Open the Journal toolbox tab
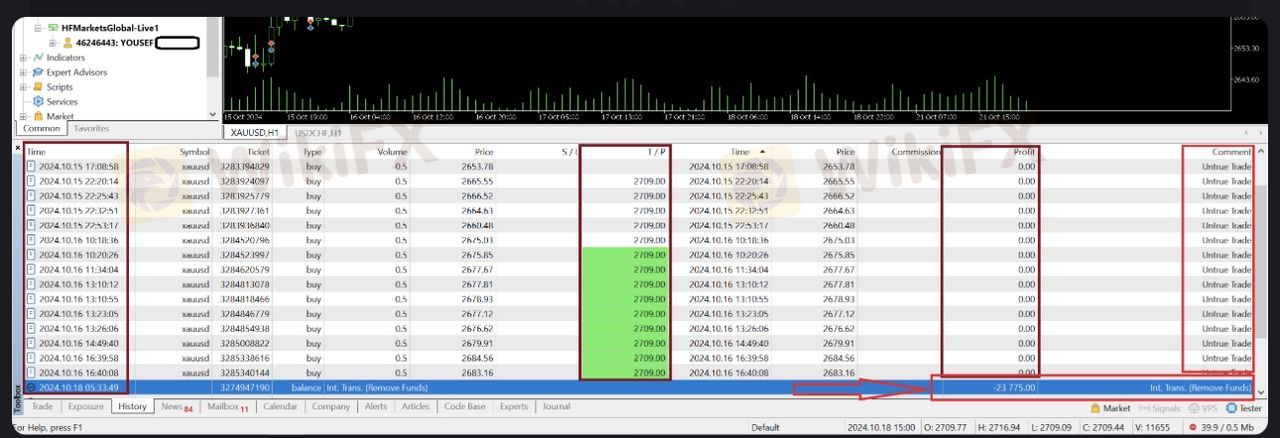1280x438 pixels. (555, 407)
